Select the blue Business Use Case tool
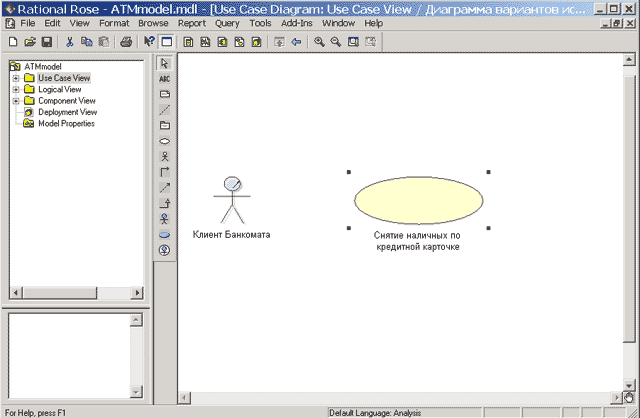640x418 pixels. coord(164,235)
